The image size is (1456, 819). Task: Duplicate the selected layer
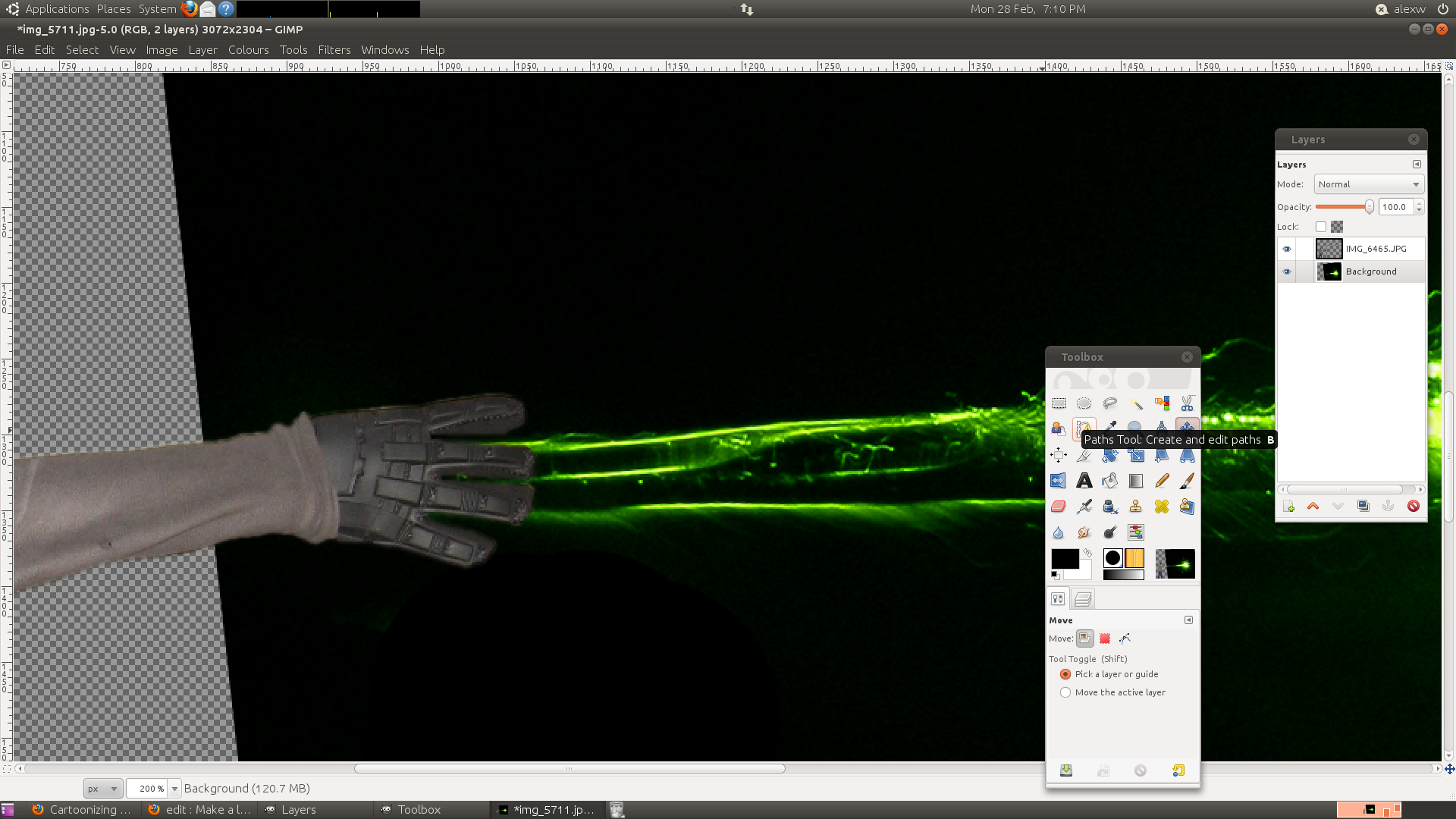tap(1363, 507)
